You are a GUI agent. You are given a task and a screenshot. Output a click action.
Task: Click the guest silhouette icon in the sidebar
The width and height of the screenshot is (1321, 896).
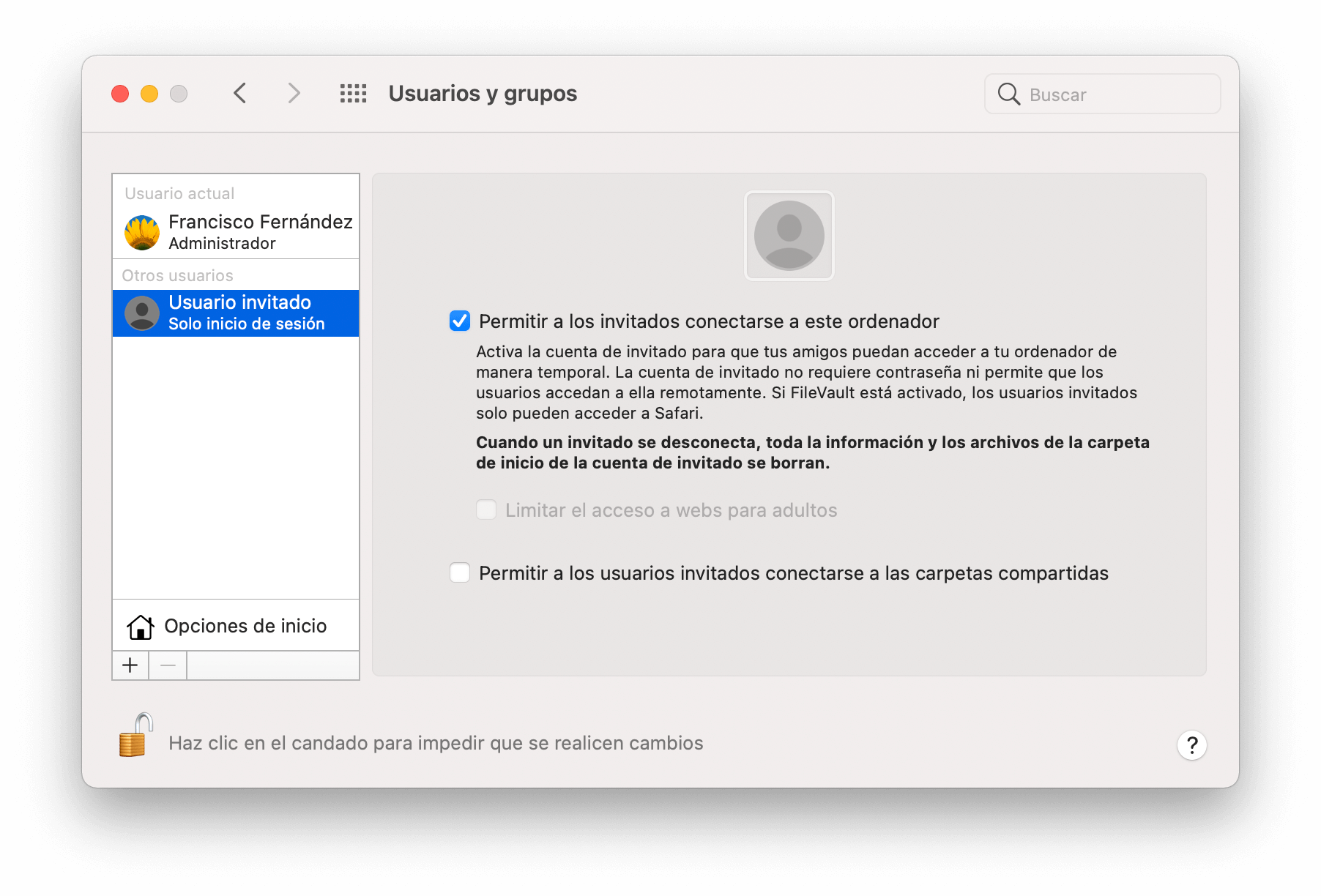click(x=142, y=313)
